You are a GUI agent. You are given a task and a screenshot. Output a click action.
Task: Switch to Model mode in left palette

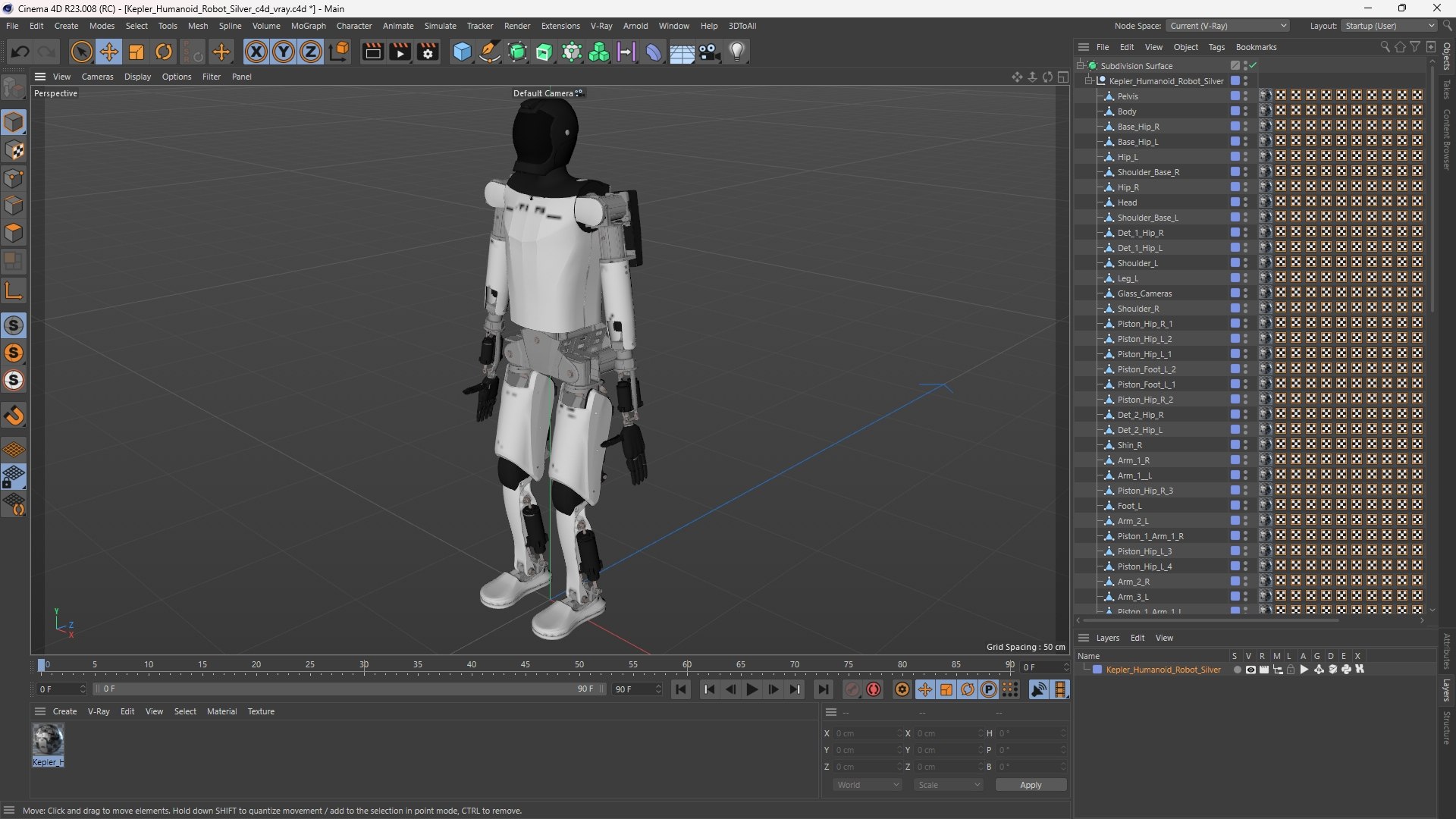pyautogui.click(x=14, y=122)
